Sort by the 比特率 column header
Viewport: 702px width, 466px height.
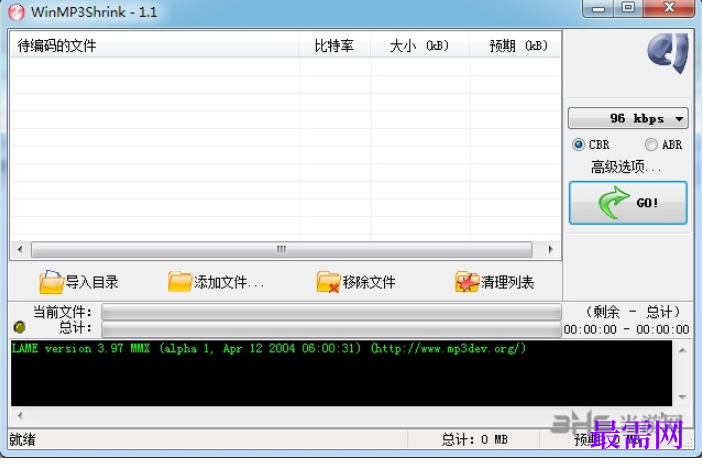click(x=334, y=45)
